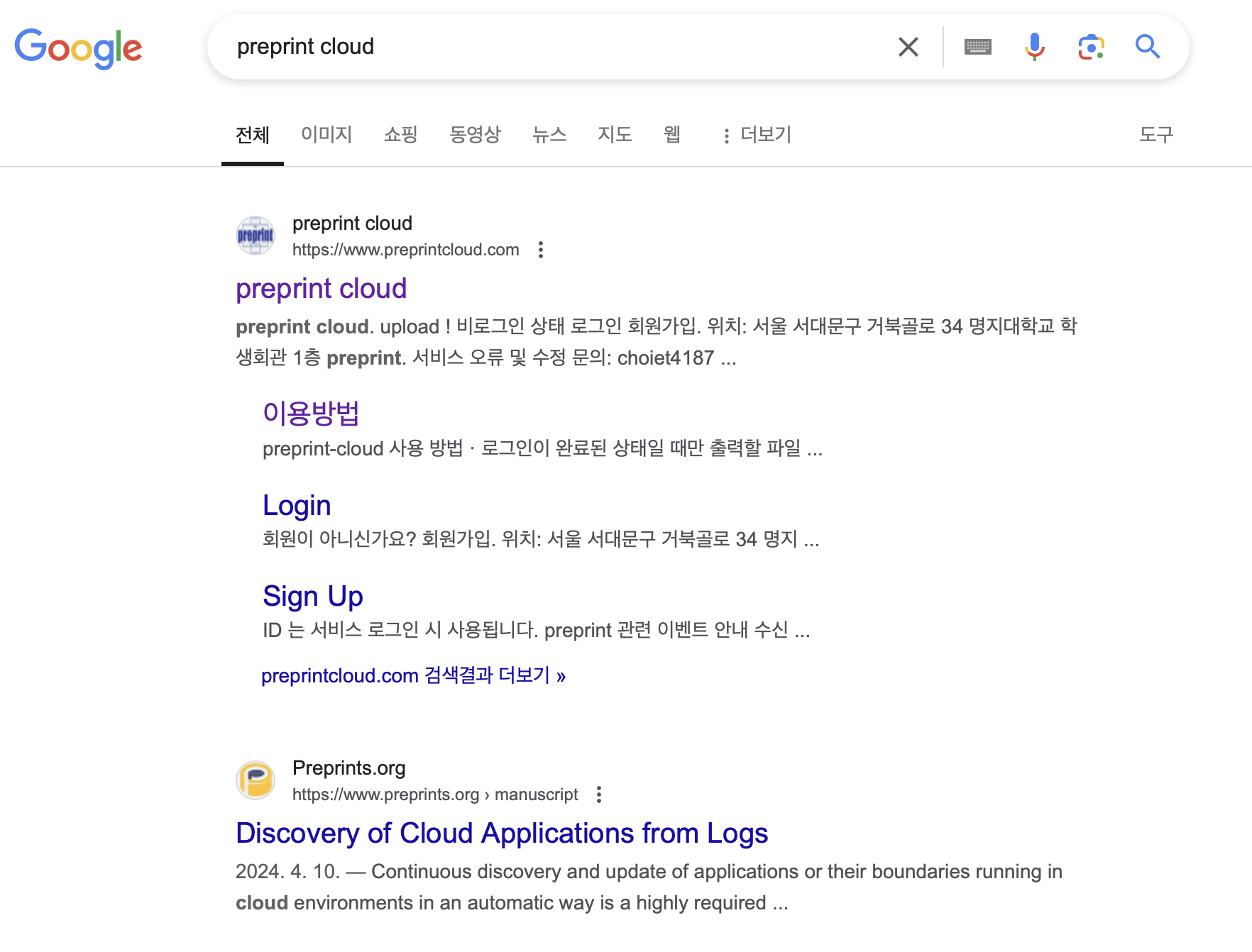Select the 전체 tab
This screenshot has width=1252, height=952.
click(x=253, y=135)
